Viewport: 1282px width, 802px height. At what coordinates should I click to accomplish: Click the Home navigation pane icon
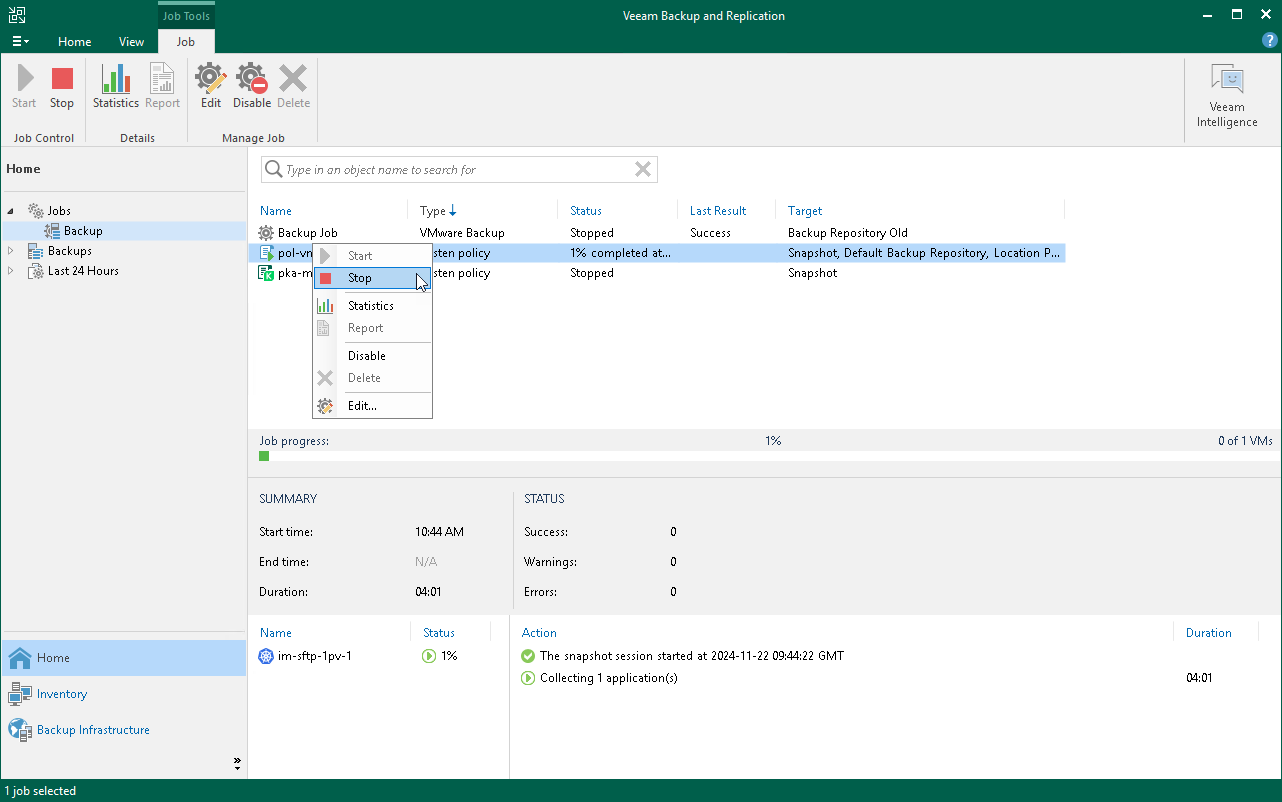tap(20, 658)
